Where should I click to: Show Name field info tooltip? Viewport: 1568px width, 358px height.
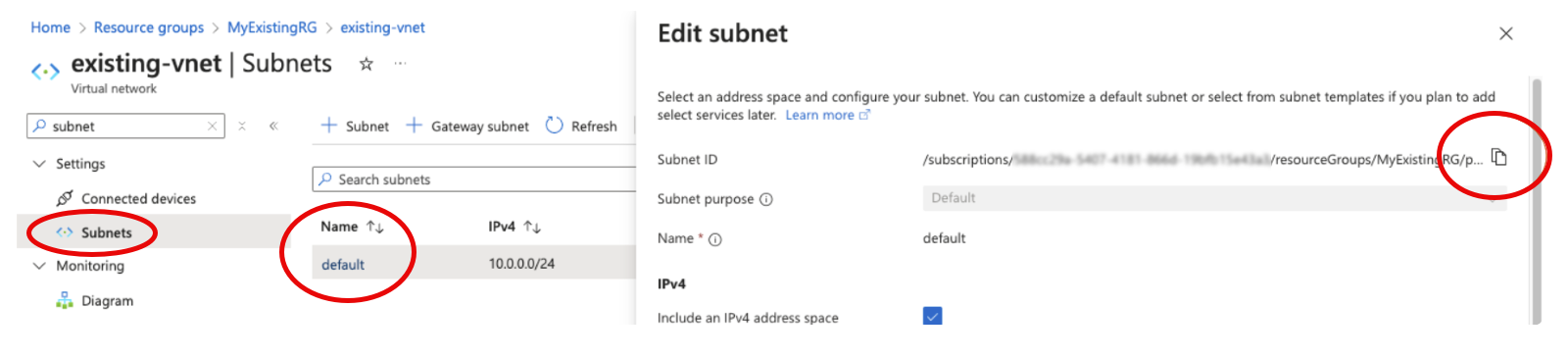click(715, 239)
